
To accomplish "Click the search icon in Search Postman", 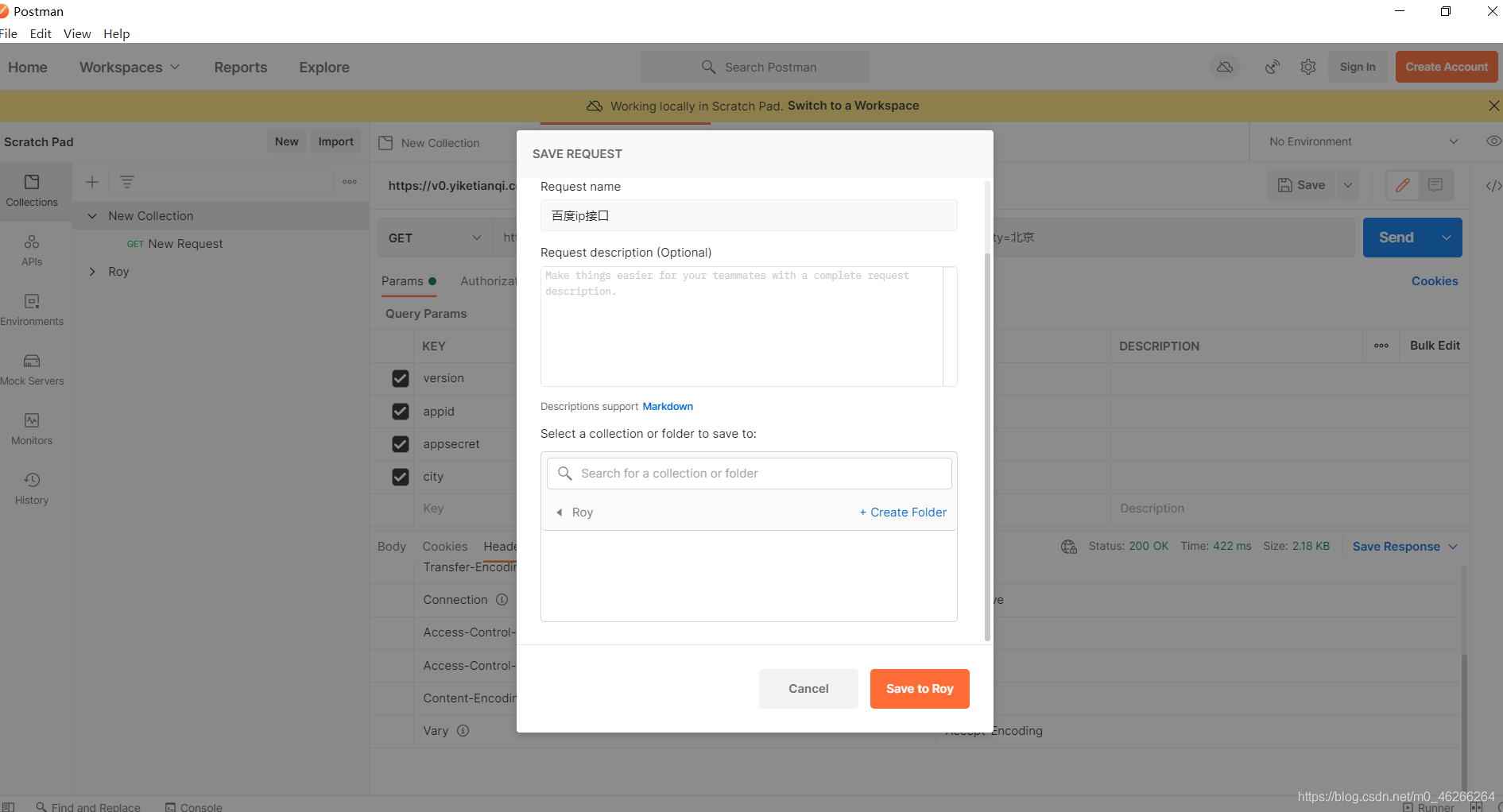I will click(x=709, y=67).
